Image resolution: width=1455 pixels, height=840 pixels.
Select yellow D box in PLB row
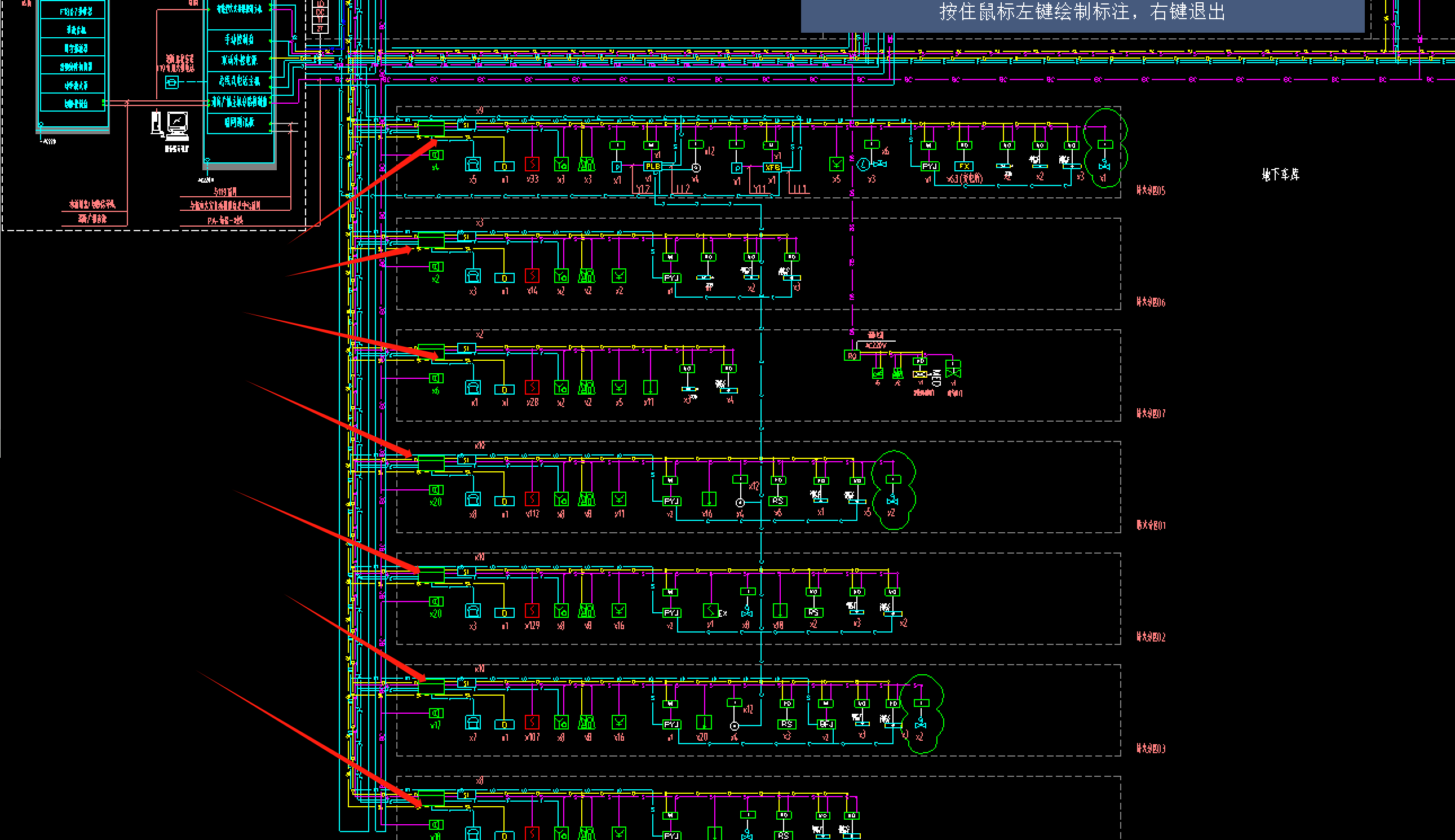click(x=504, y=167)
